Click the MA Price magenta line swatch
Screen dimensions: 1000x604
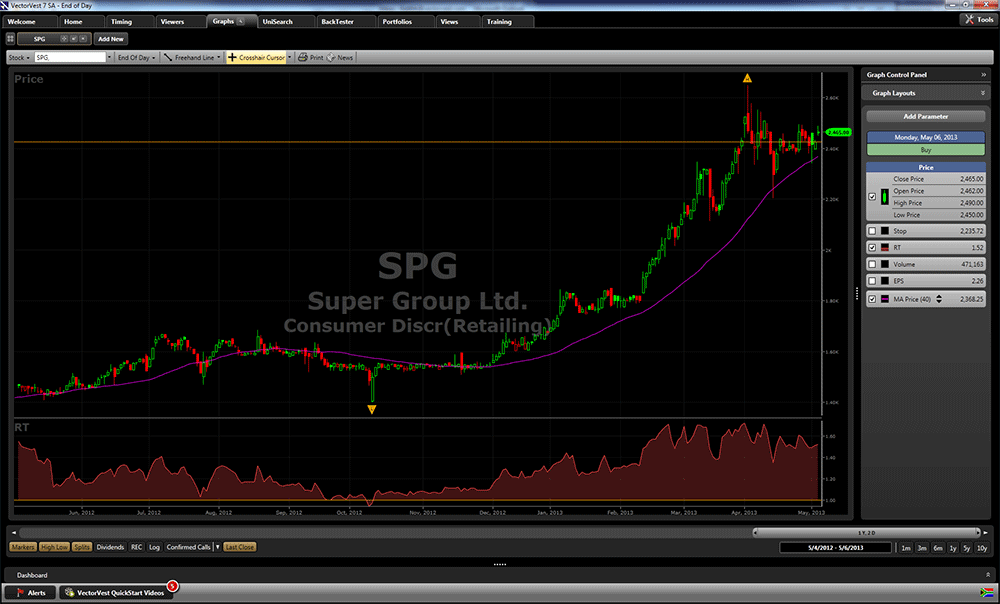point(886,299)
